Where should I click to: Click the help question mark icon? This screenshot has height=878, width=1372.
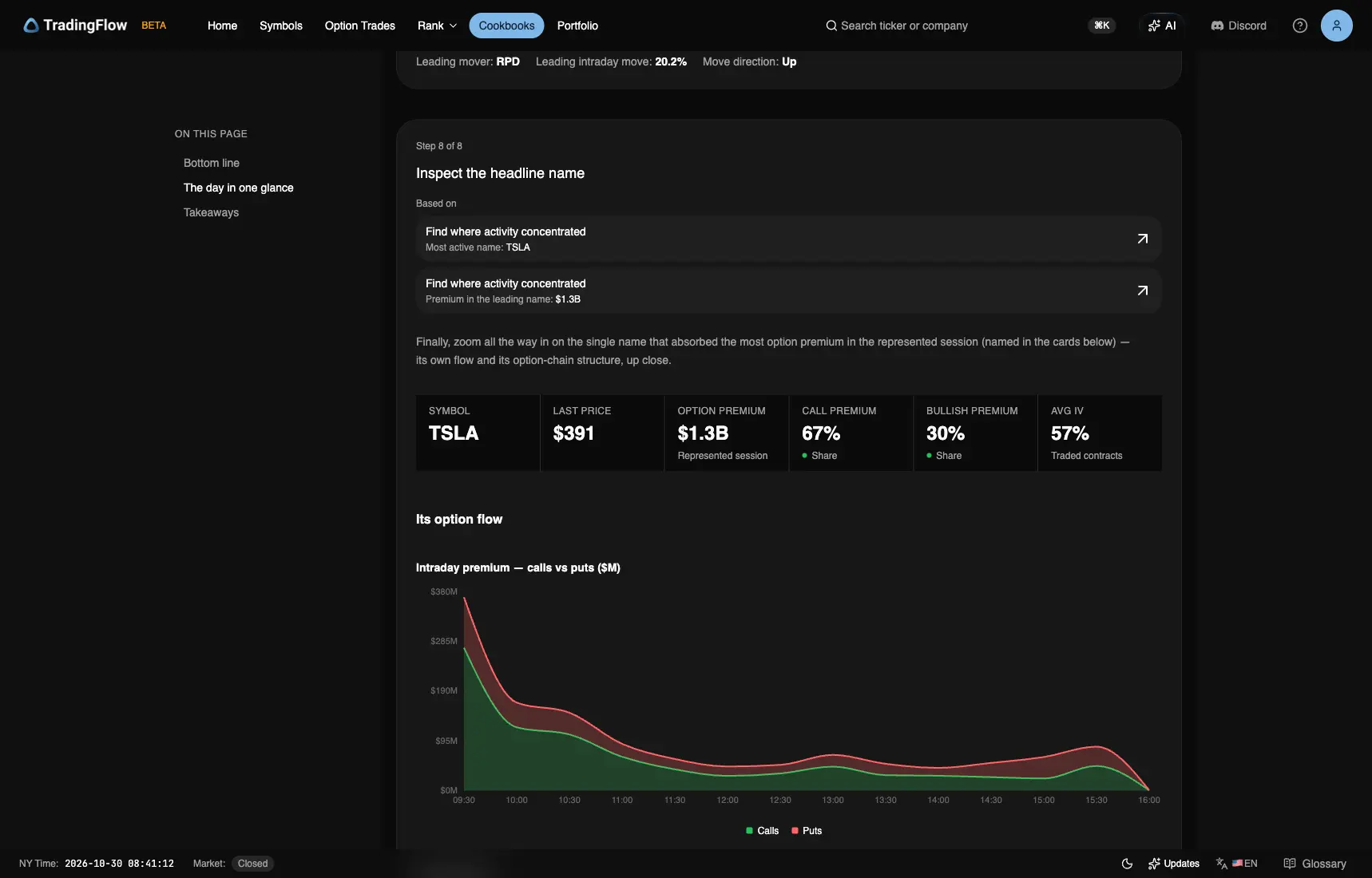point(1300,26)
